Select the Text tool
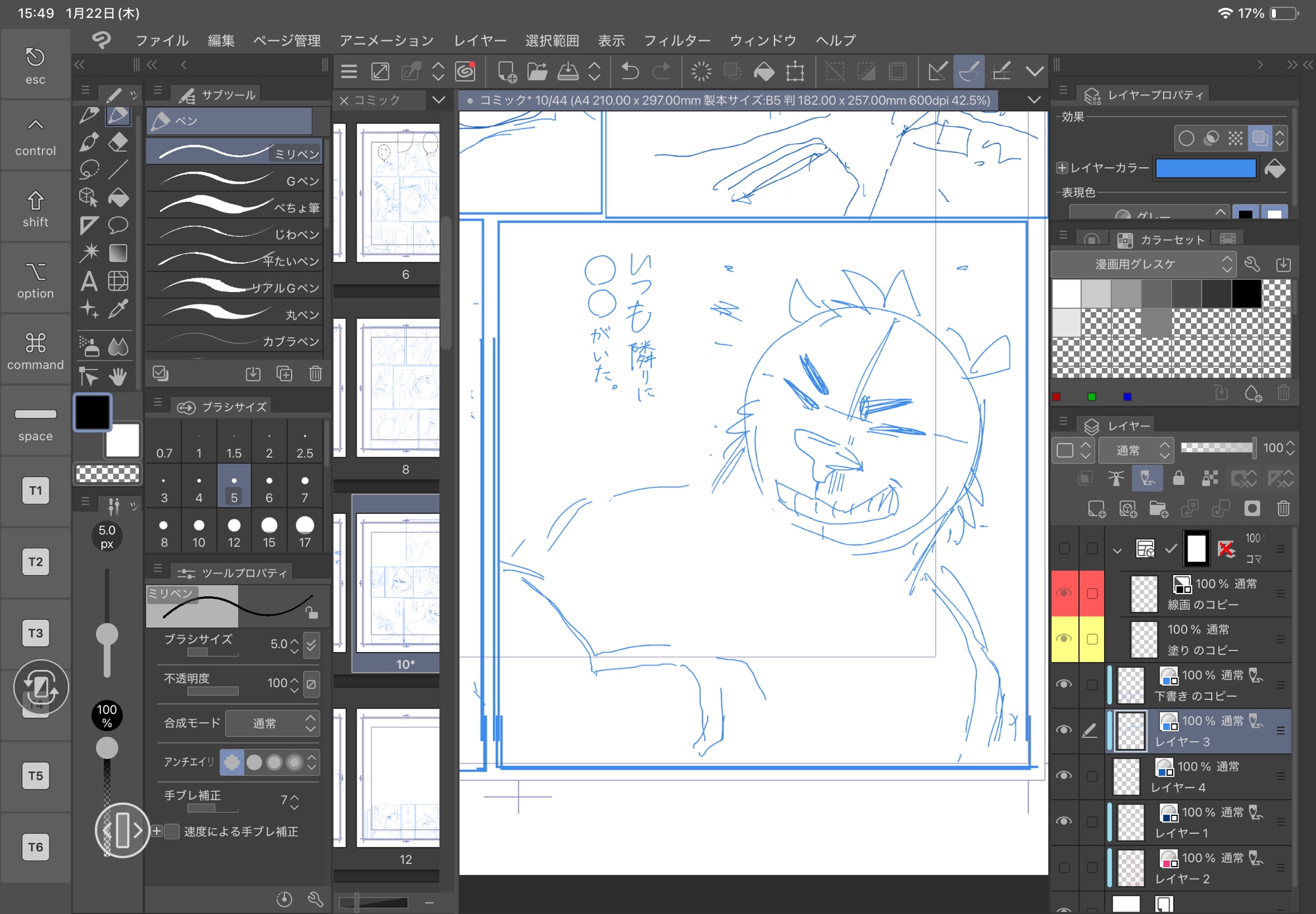The image size is (1316, 914). pos(89,282)
